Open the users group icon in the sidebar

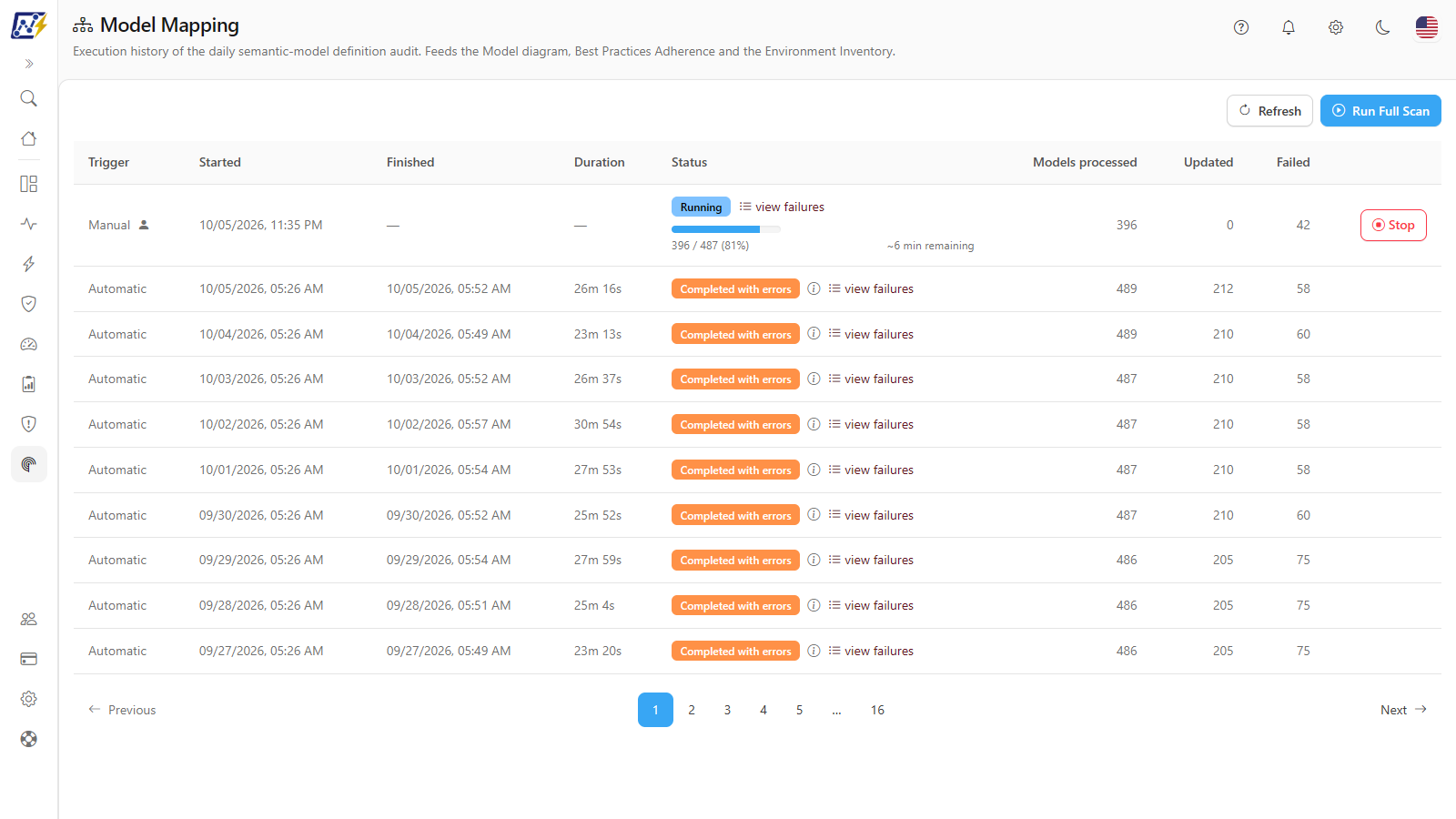29,619
